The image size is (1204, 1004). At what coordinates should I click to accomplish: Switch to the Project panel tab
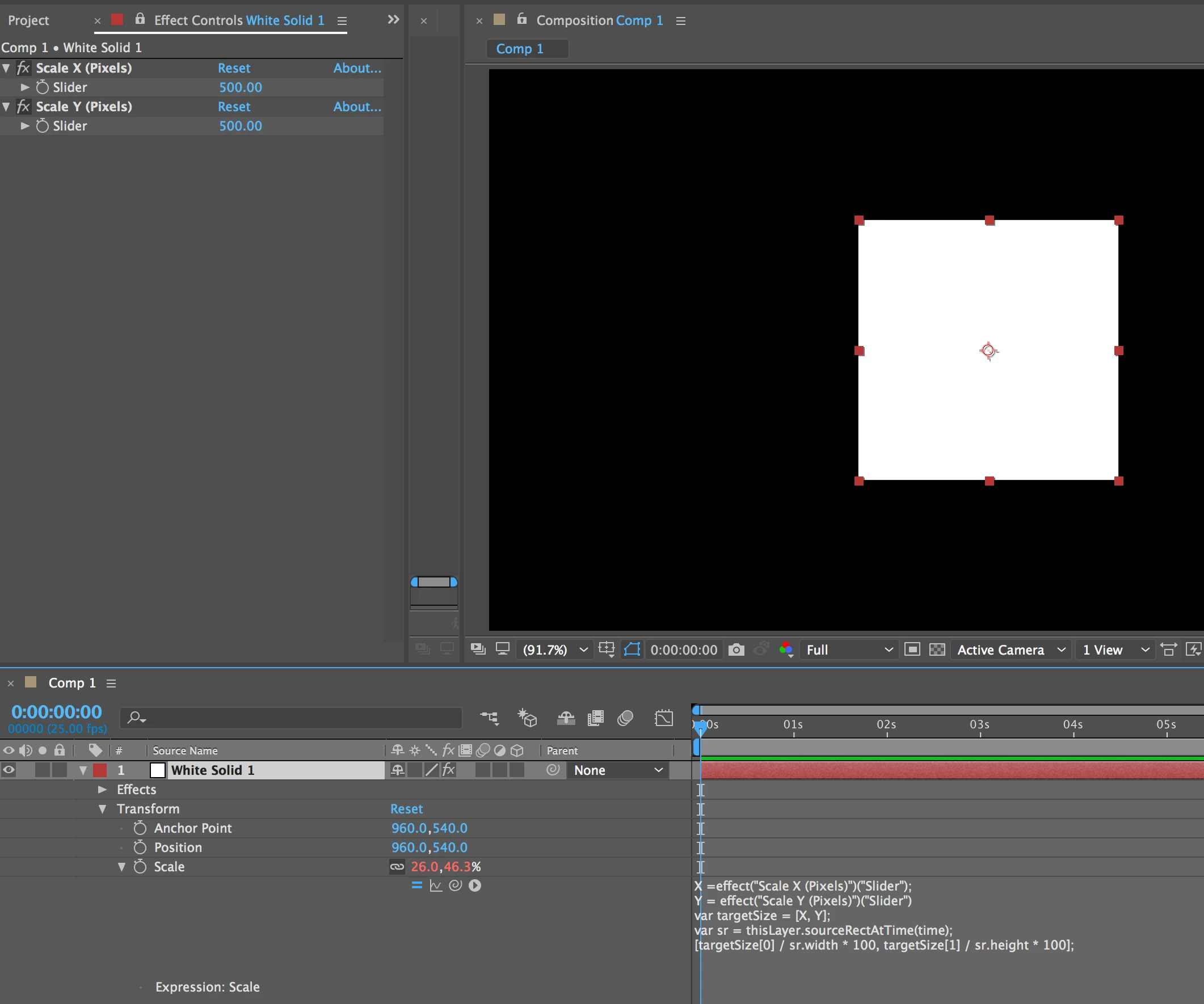click(29, 20)
